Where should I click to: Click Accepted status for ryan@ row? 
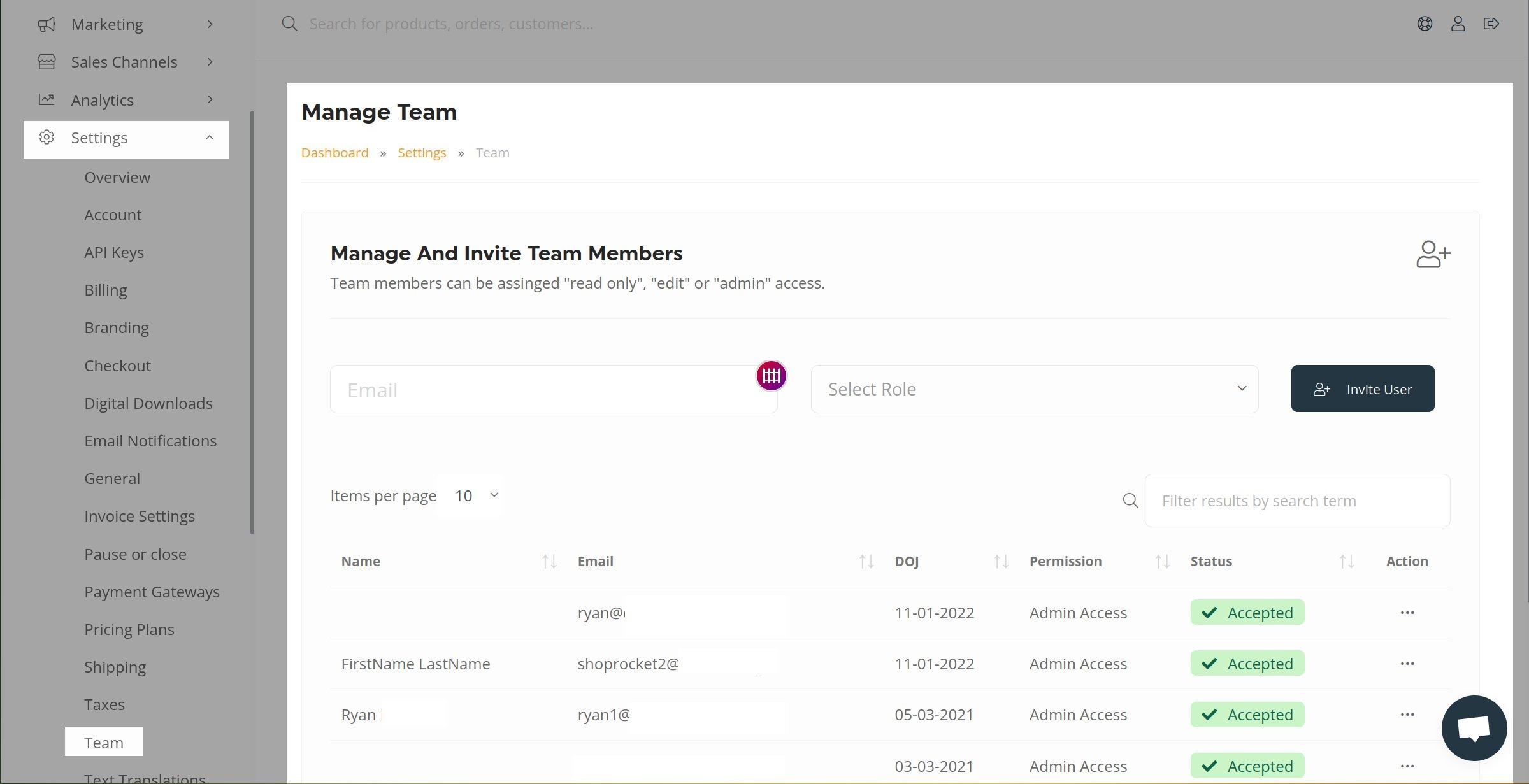[x=1247, y=613]
